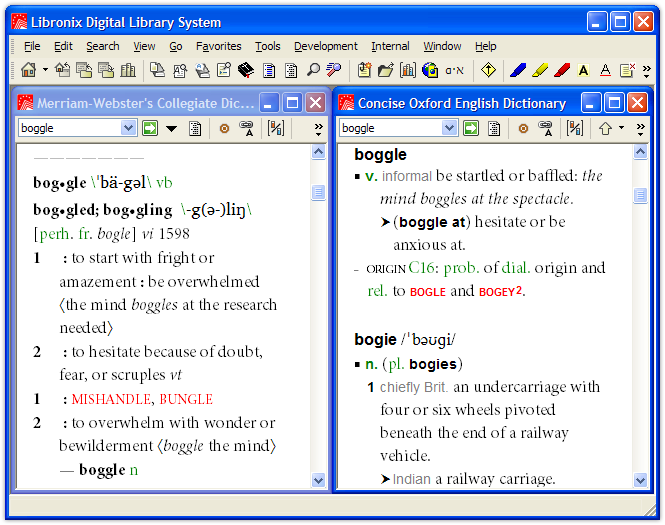Click the globe icon in main toolbar
Image resolution: width=665 pixels, height=525 pixels.
click(x=430, y=70)
